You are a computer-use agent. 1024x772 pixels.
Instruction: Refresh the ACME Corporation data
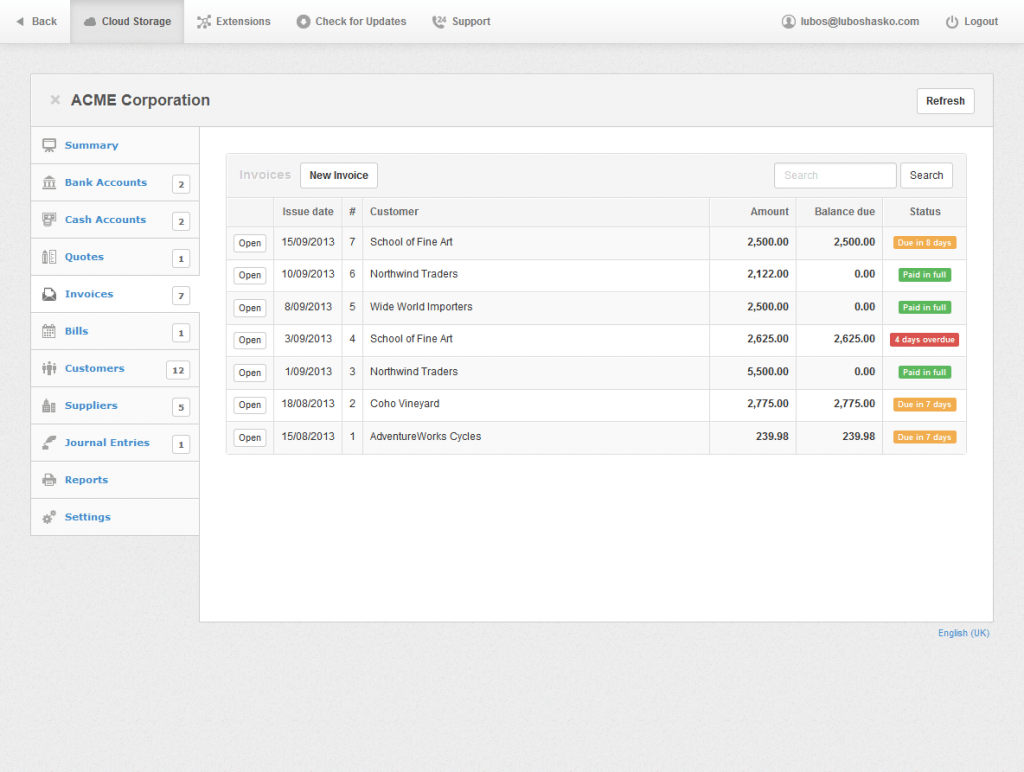(944, 100)
